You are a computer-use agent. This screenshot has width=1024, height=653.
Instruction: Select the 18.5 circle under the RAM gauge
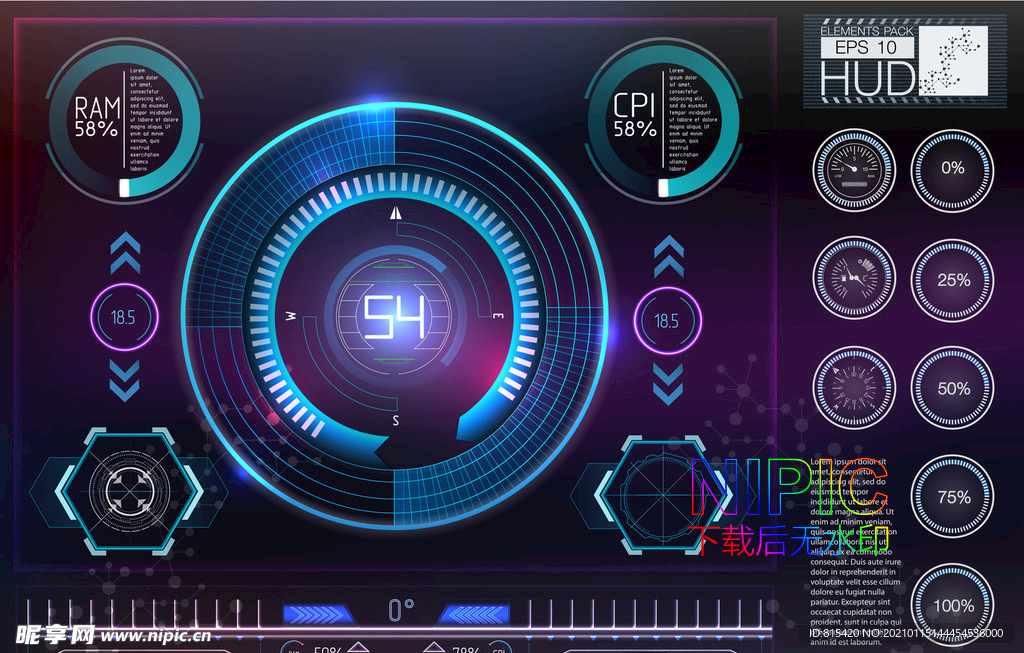(124, 317)
